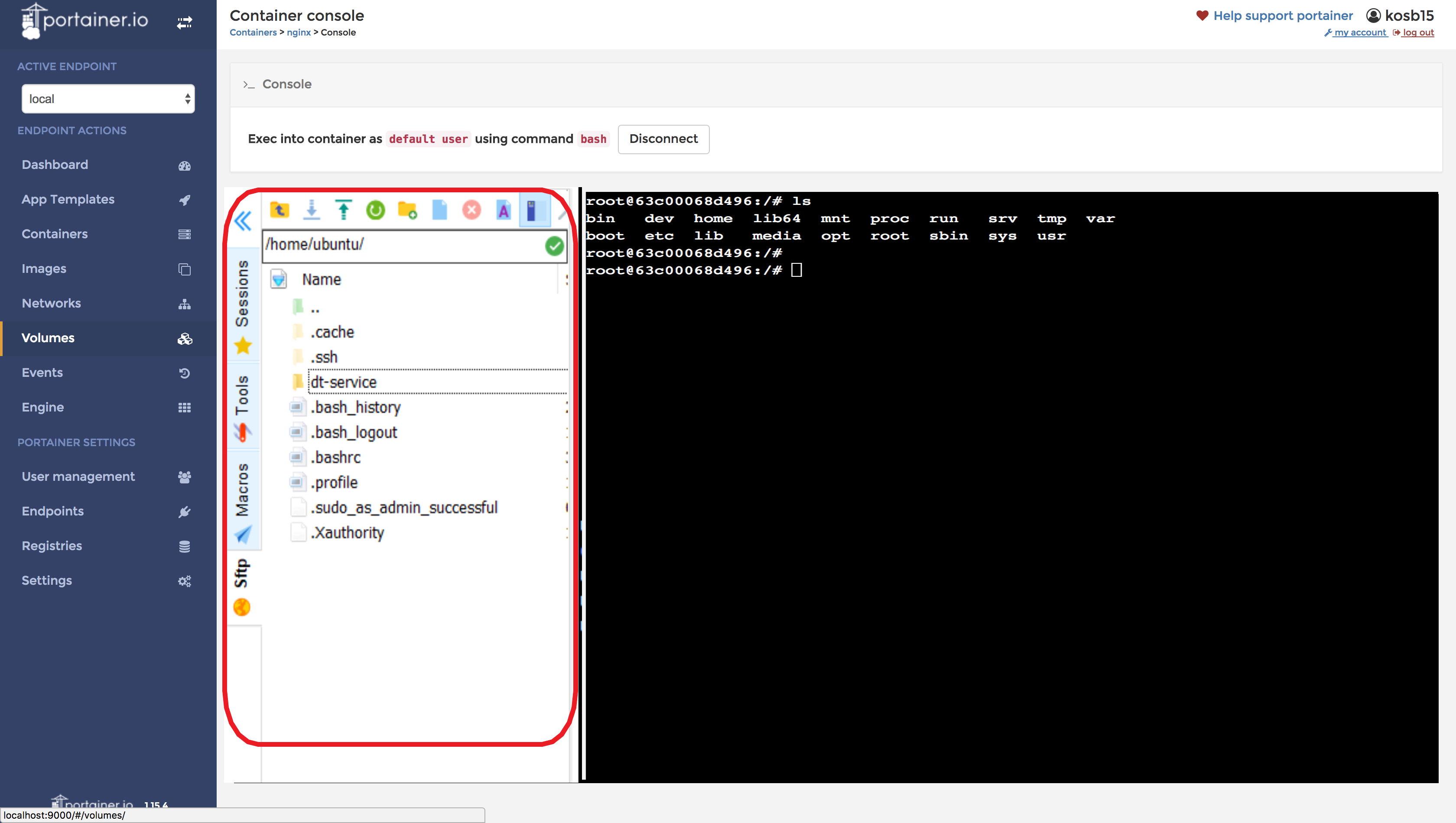This screenshot has height=823, width=1456.
Task: Click the download file icon in file manager
Action: pyautogui.click(x=312, y=210)
